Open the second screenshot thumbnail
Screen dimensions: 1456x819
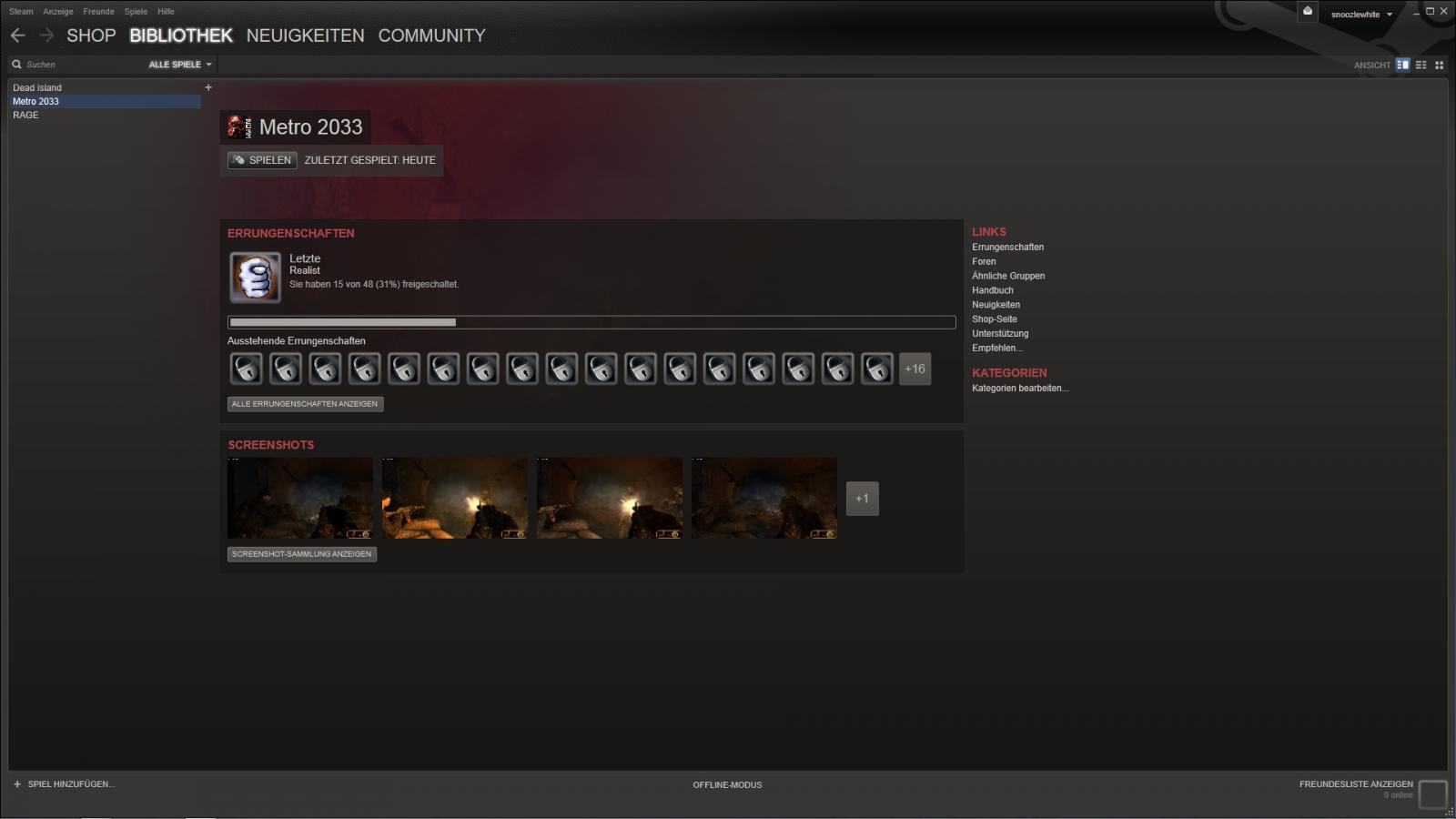455,498
